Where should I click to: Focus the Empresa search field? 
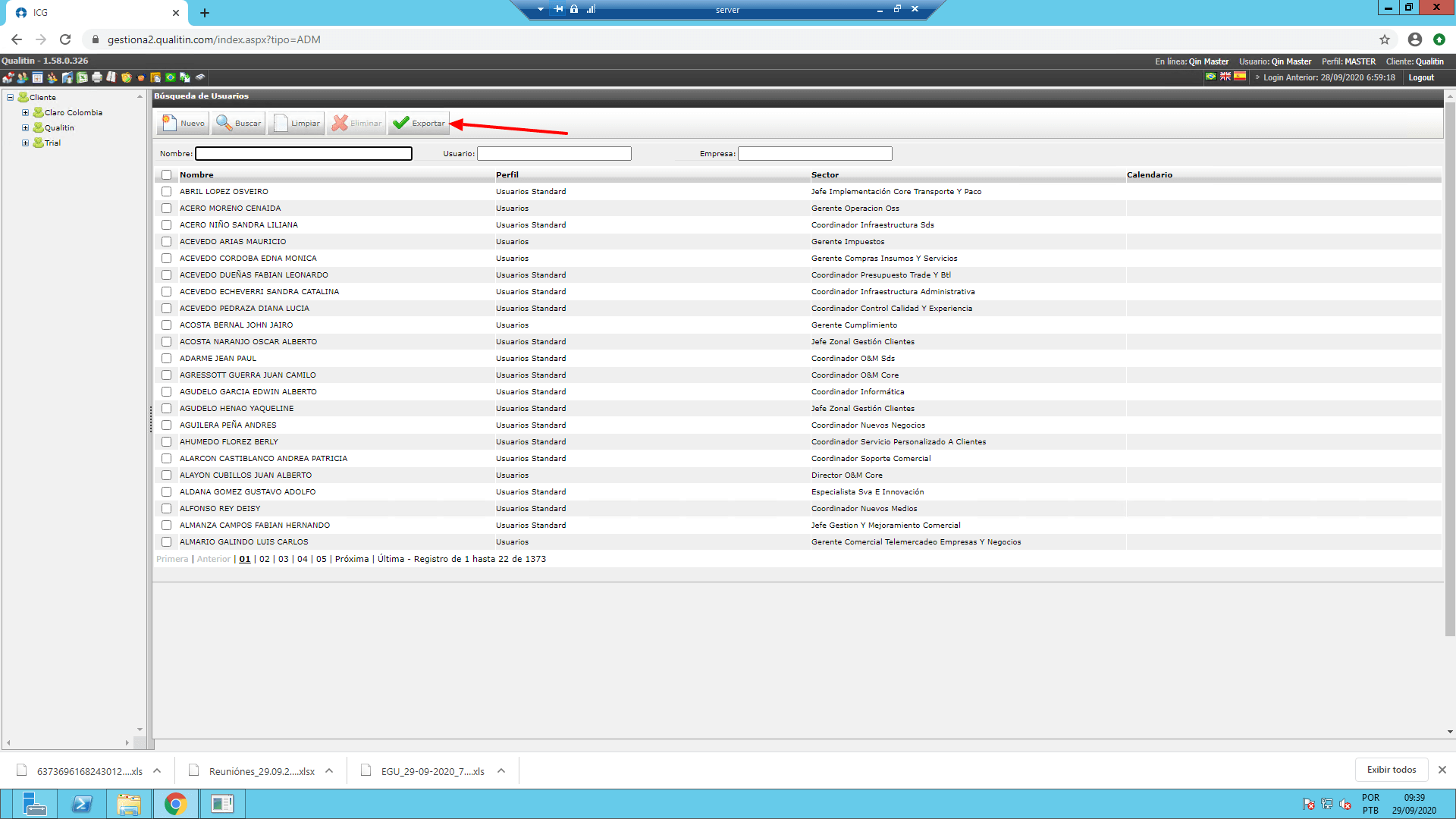point(815,154)
